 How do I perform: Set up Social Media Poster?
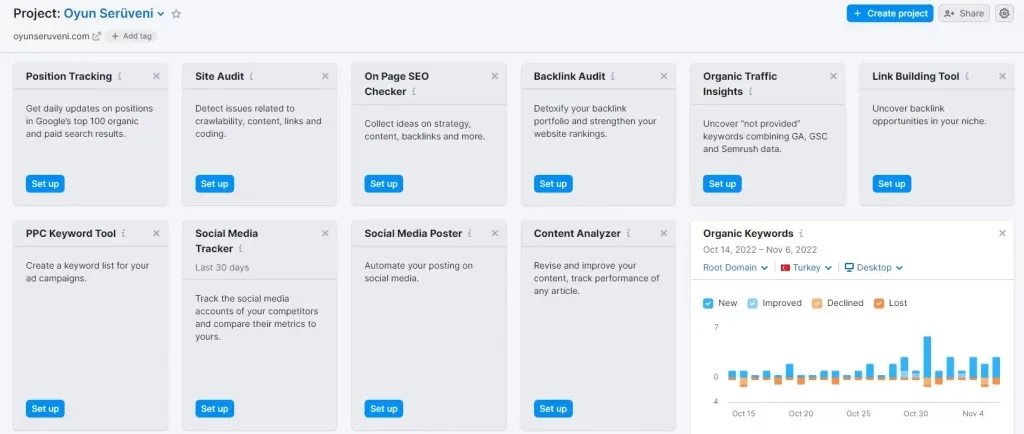(383, 409)
